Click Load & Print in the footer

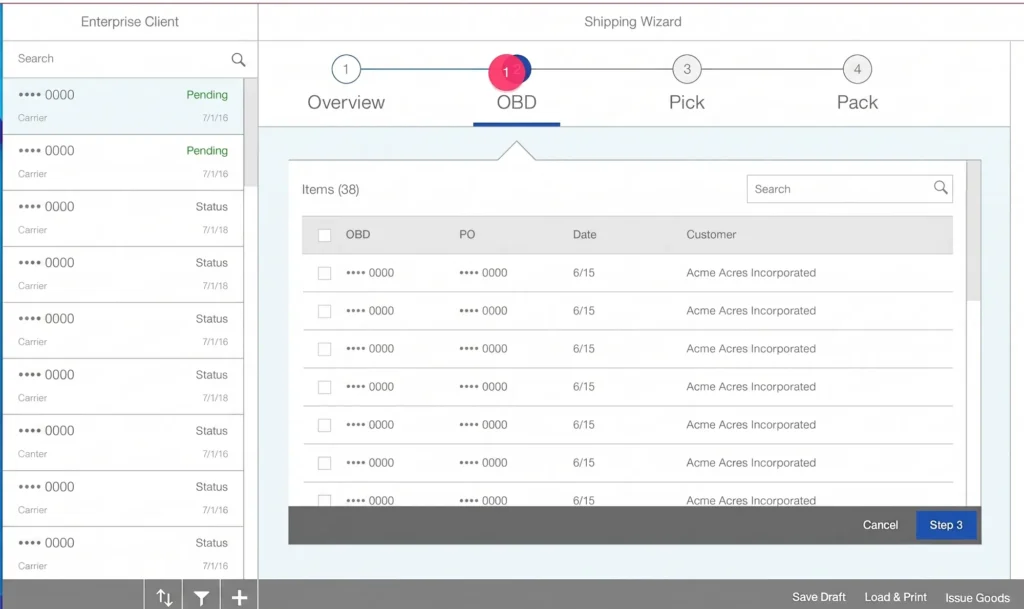pyautogui.click(x=895, y=597)
